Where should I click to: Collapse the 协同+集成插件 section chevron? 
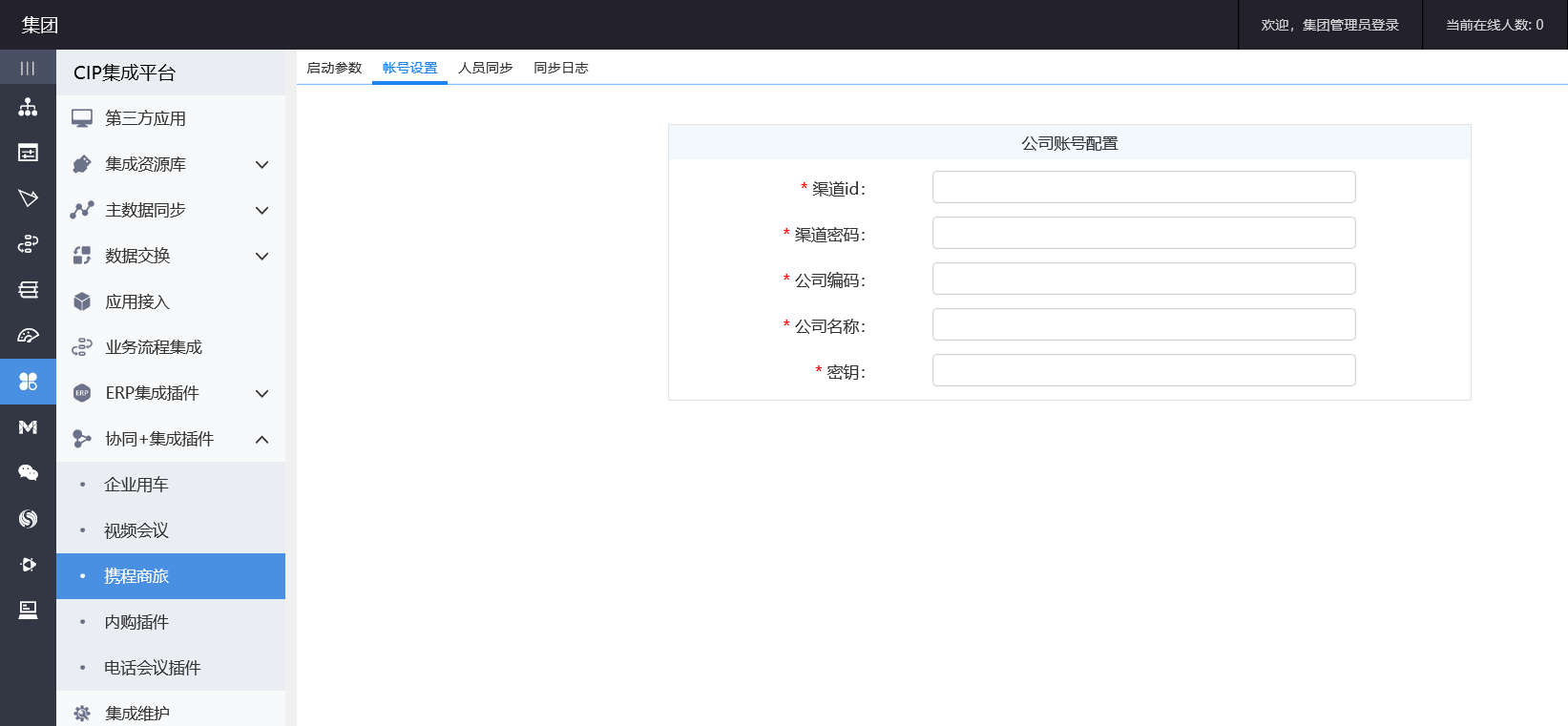pos(262,440)
